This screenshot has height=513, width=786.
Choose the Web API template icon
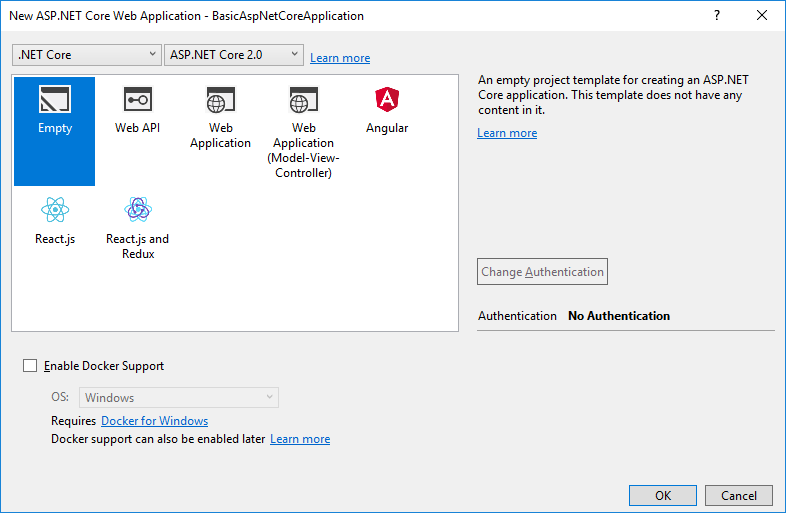coord(137,100)
